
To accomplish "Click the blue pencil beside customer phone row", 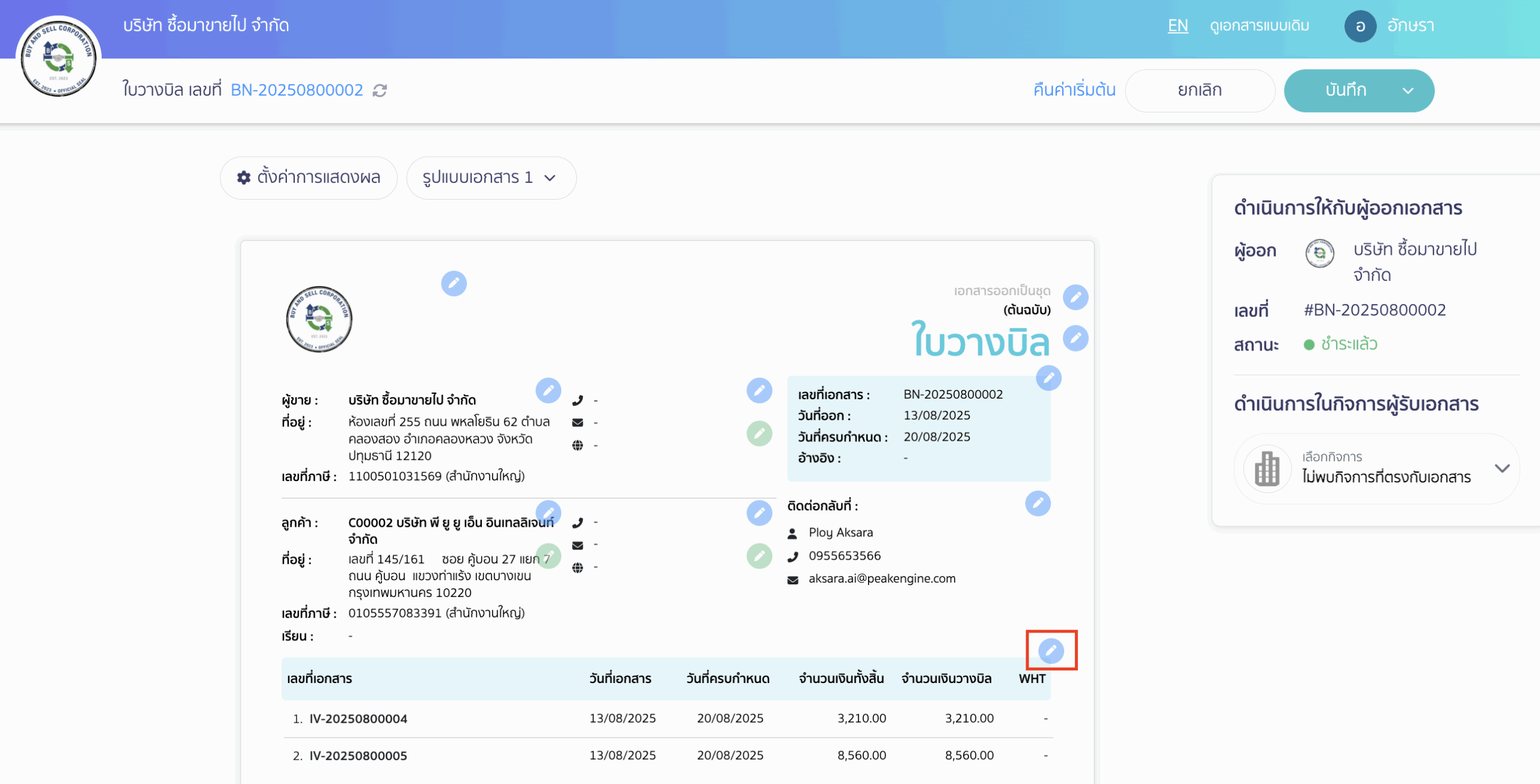I will 759,513.
